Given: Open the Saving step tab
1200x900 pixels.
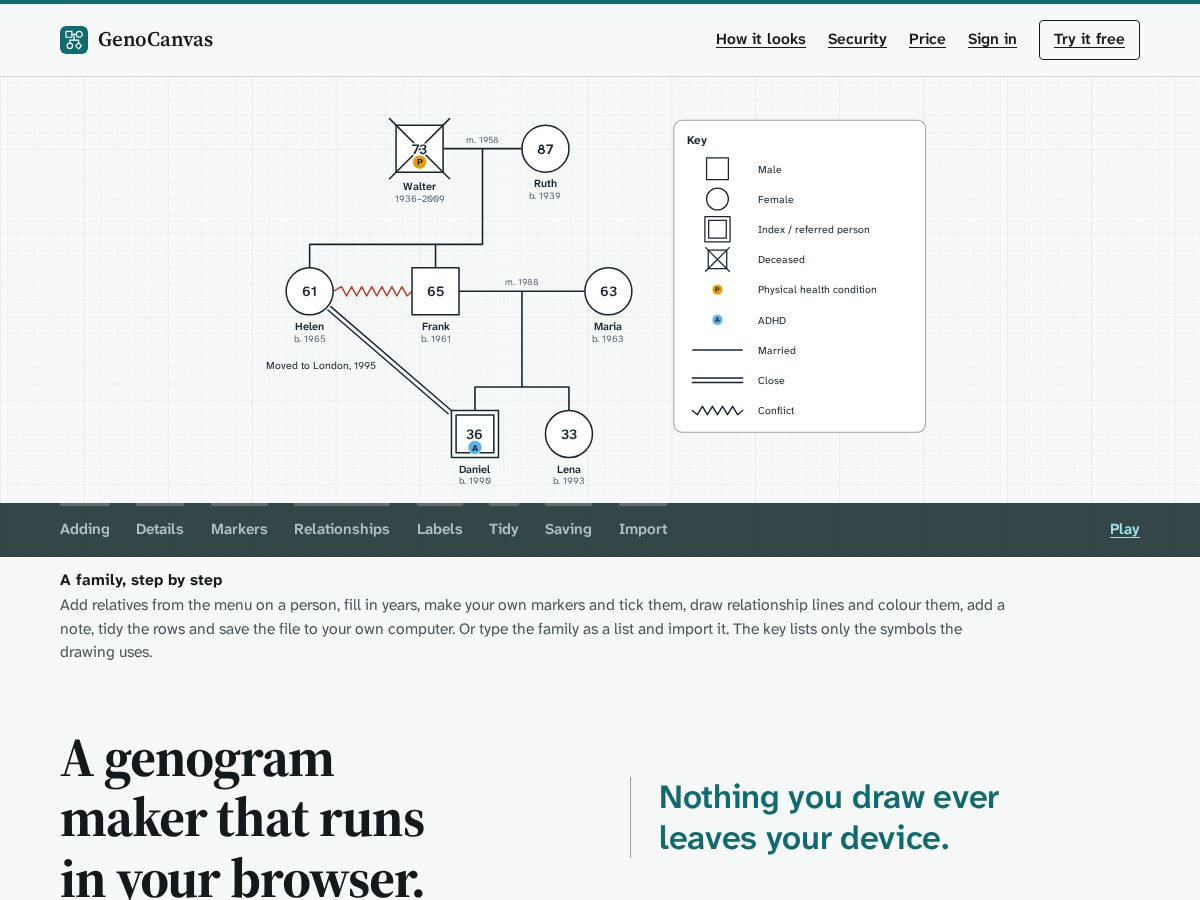Looking at the screenshot, I should (568, 529).
